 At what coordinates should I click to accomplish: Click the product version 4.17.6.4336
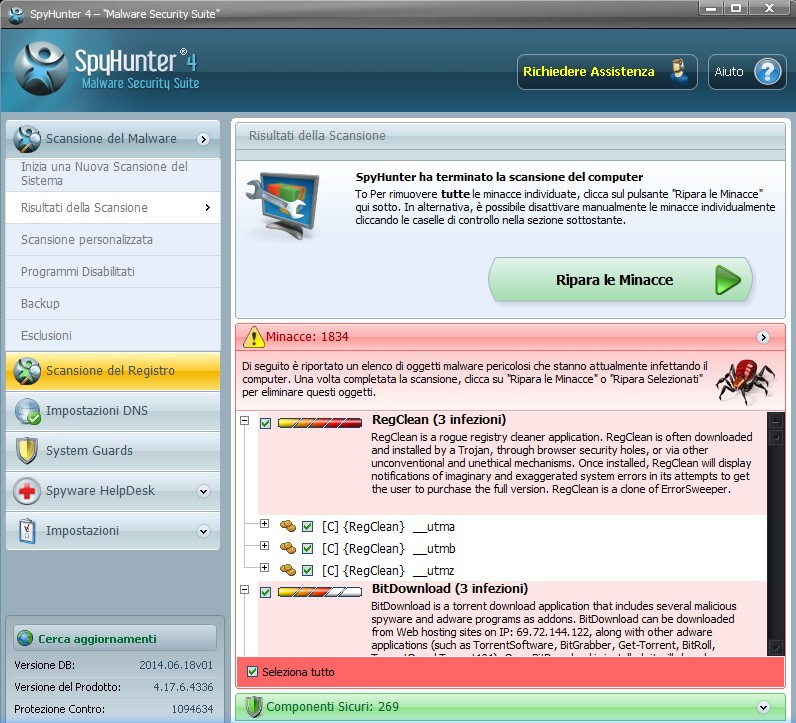tap(183, 687)
